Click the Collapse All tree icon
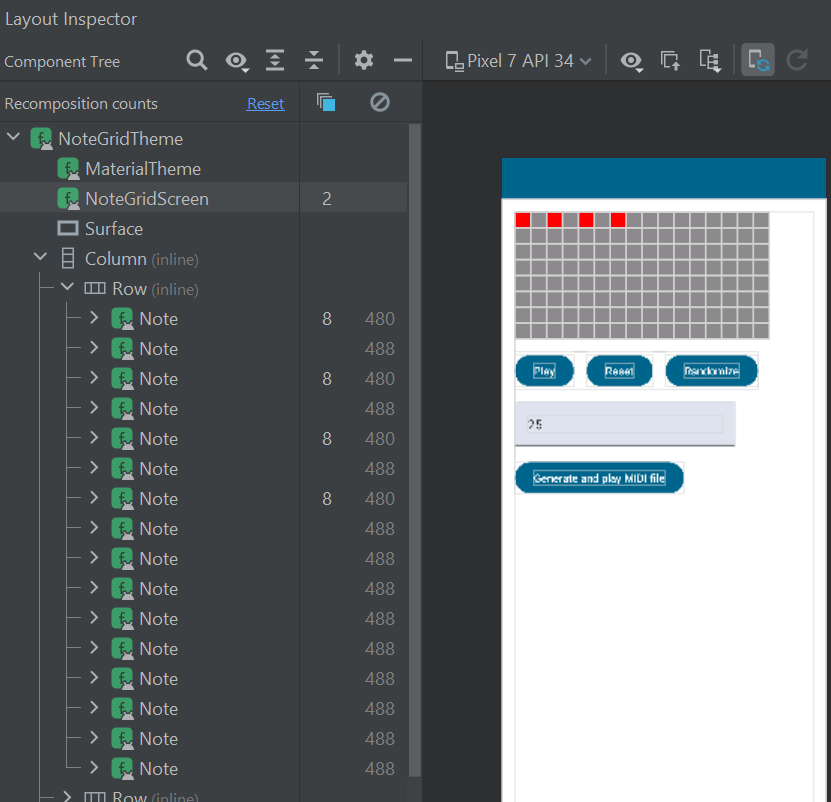Image resolution: width=831 pixels, height=802 pixels. [x=314, y=61]
